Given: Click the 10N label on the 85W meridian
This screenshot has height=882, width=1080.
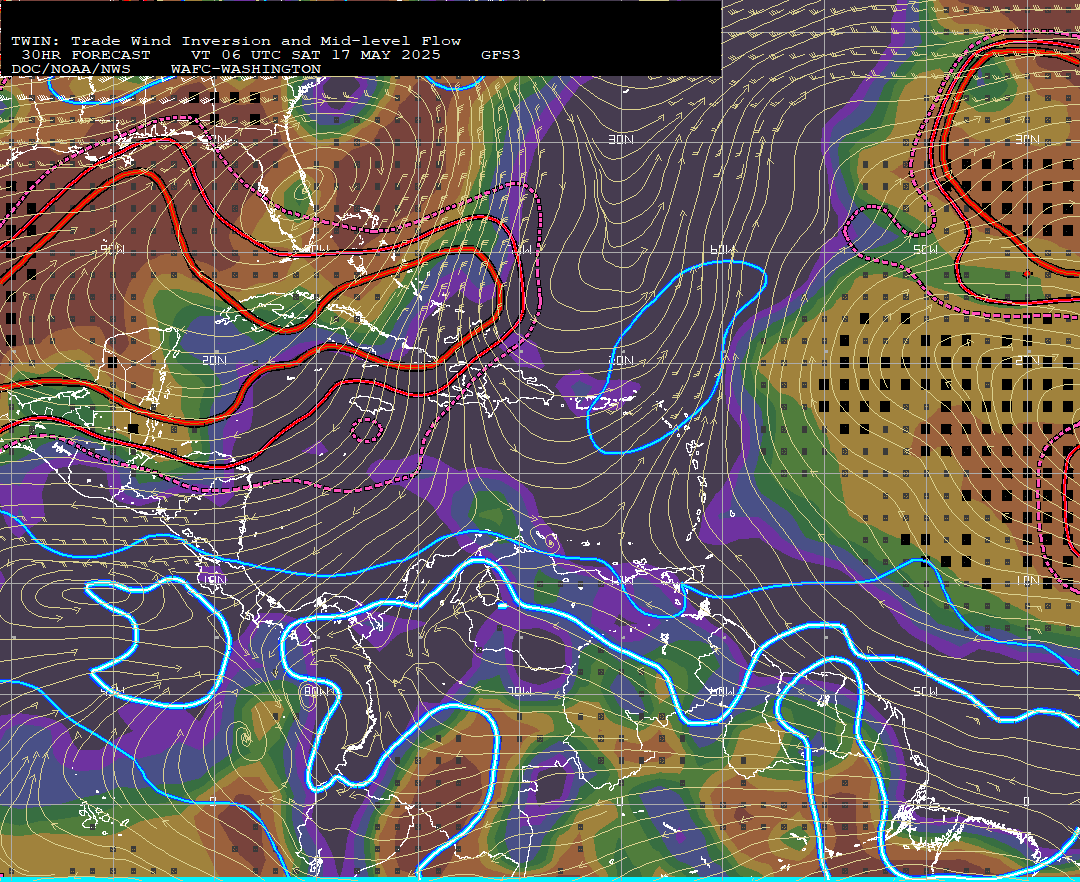Looking at the screenshot, I should [x=214, y=580].
